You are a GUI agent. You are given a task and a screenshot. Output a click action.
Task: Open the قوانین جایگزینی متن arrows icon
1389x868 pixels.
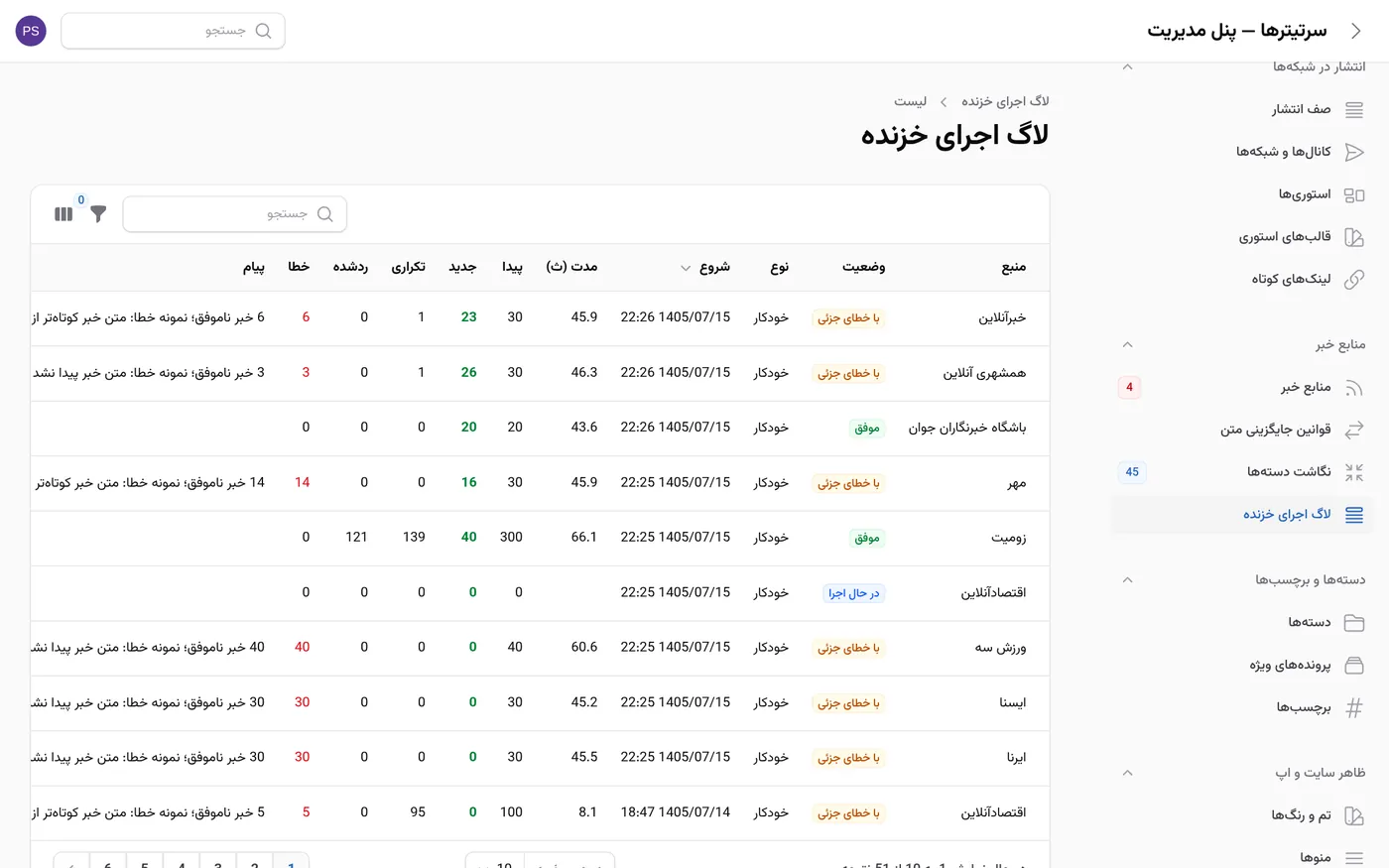pos(1354,430)
